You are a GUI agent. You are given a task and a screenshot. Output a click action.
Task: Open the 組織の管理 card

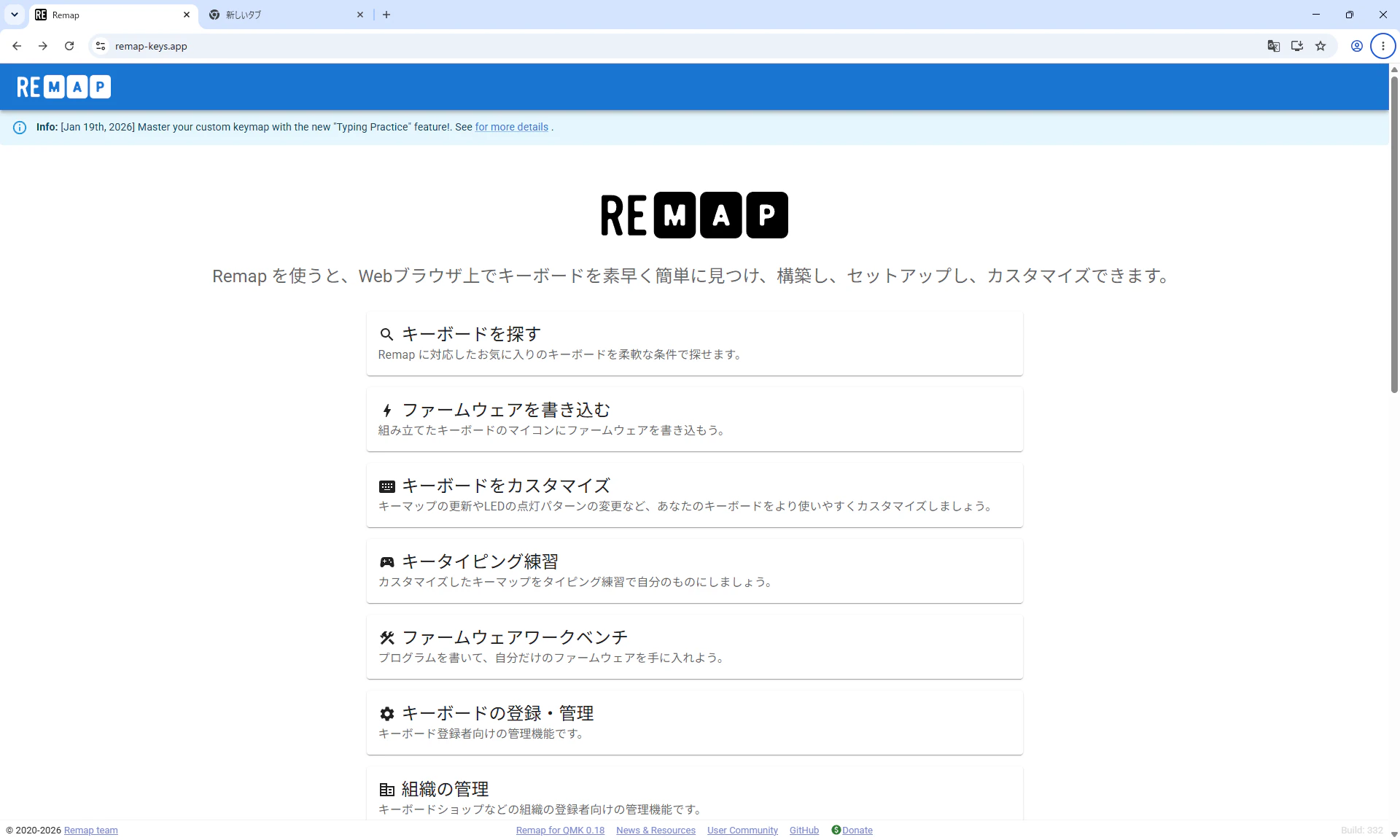(695, 793)
